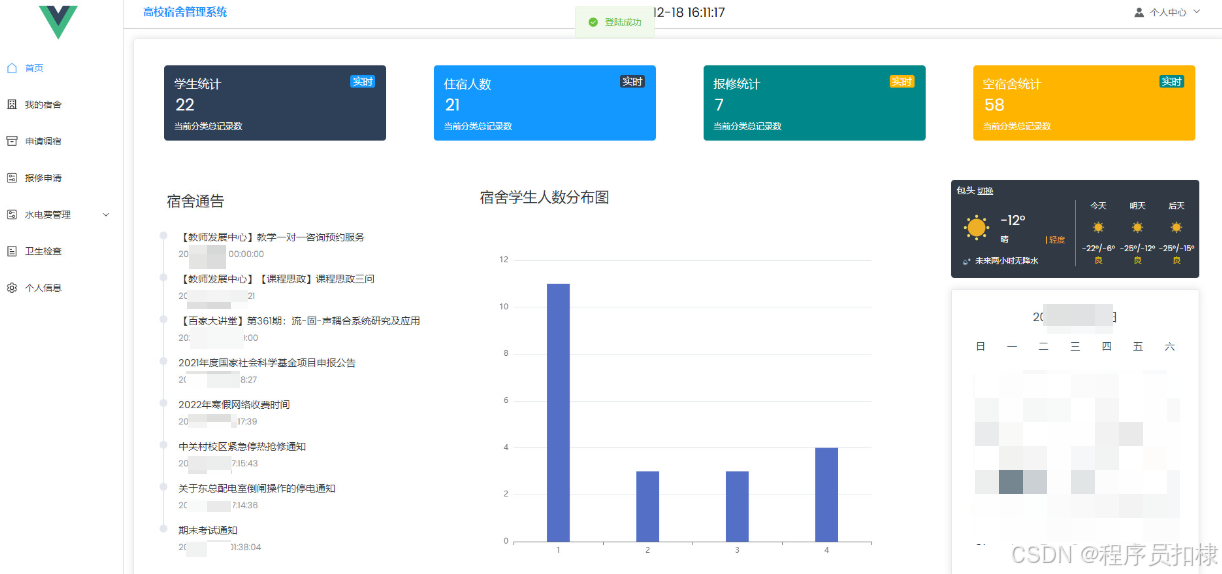The image size is (1222, 574).
Task: Select 报修申请 from the sidebar
Action: click(61, 178)
